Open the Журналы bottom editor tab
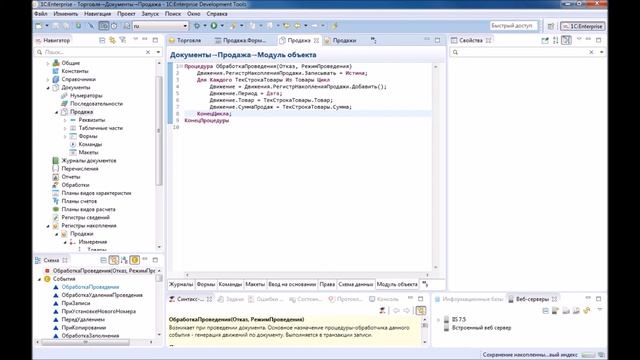 tap(181, 284)
